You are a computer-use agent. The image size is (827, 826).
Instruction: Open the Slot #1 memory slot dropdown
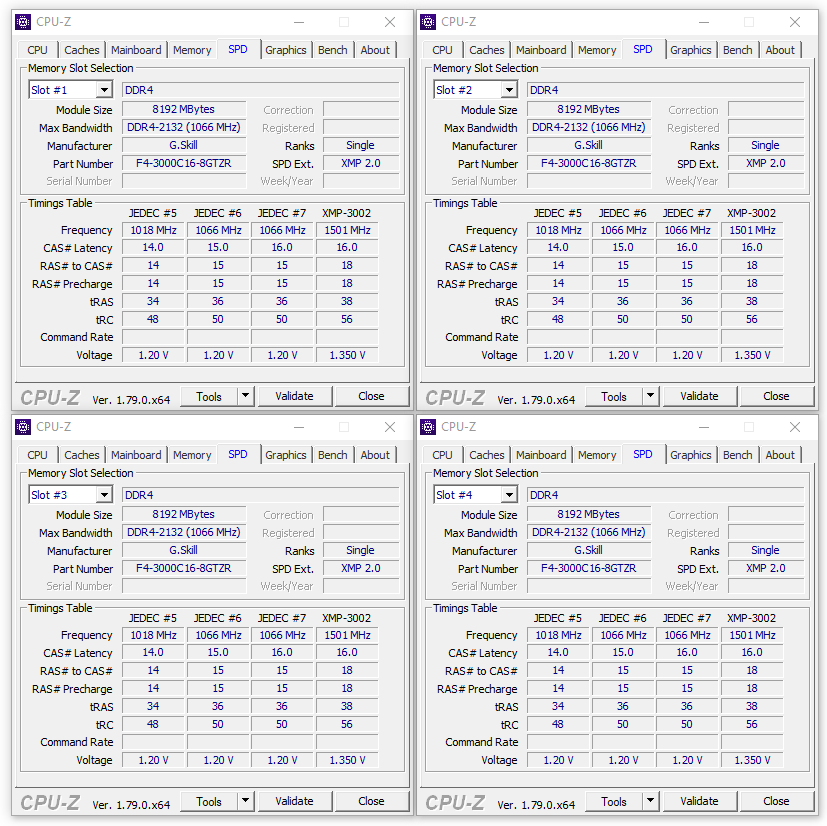[x=104, y=90]
